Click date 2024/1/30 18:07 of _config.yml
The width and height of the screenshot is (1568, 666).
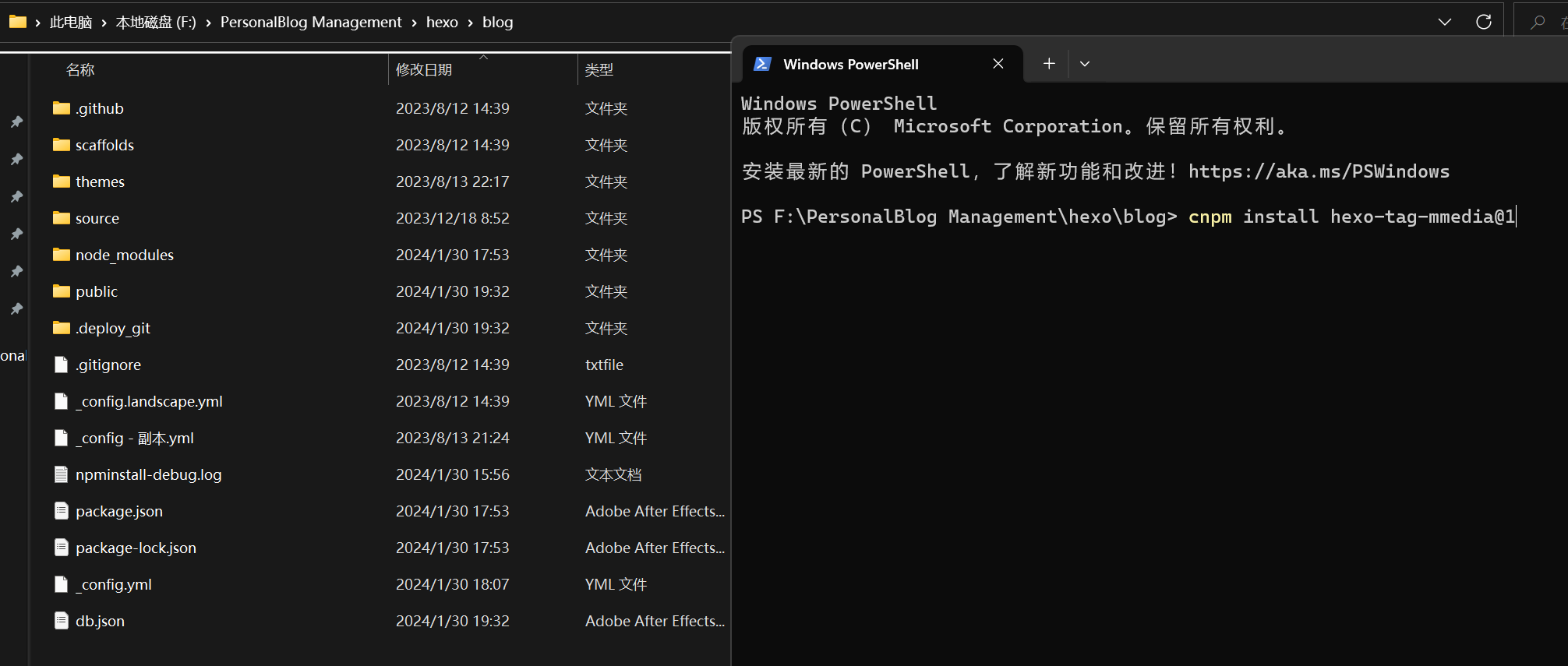click(452, 584)
